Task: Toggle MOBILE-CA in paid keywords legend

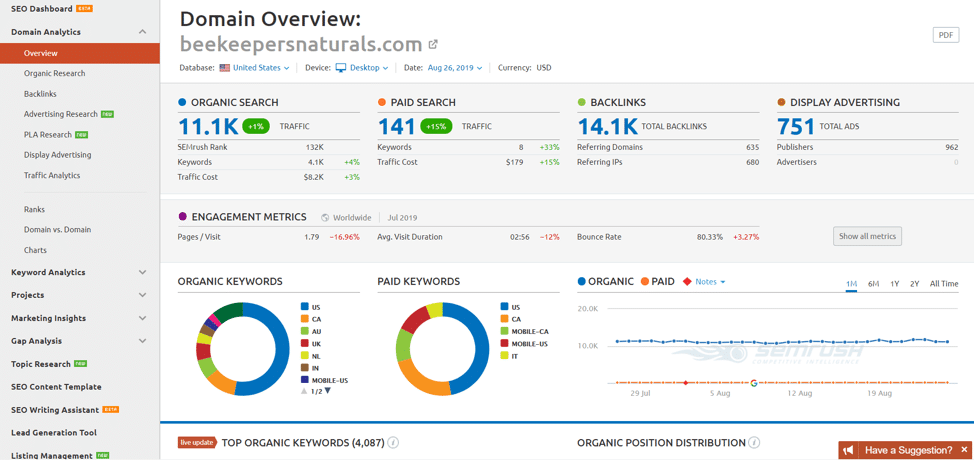Action: click(524, 331)
